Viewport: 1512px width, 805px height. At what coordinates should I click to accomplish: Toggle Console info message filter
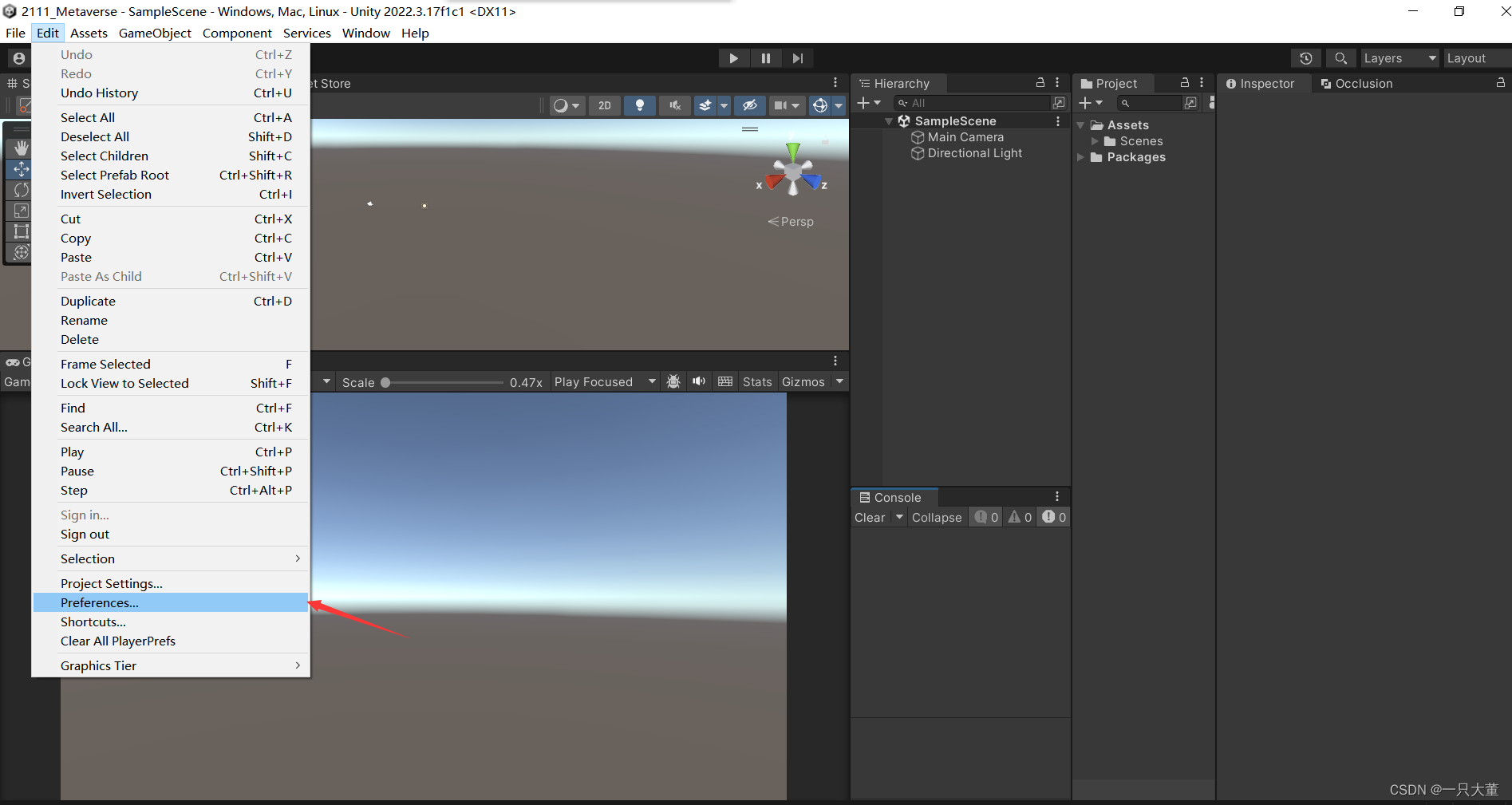pos(986,517)
